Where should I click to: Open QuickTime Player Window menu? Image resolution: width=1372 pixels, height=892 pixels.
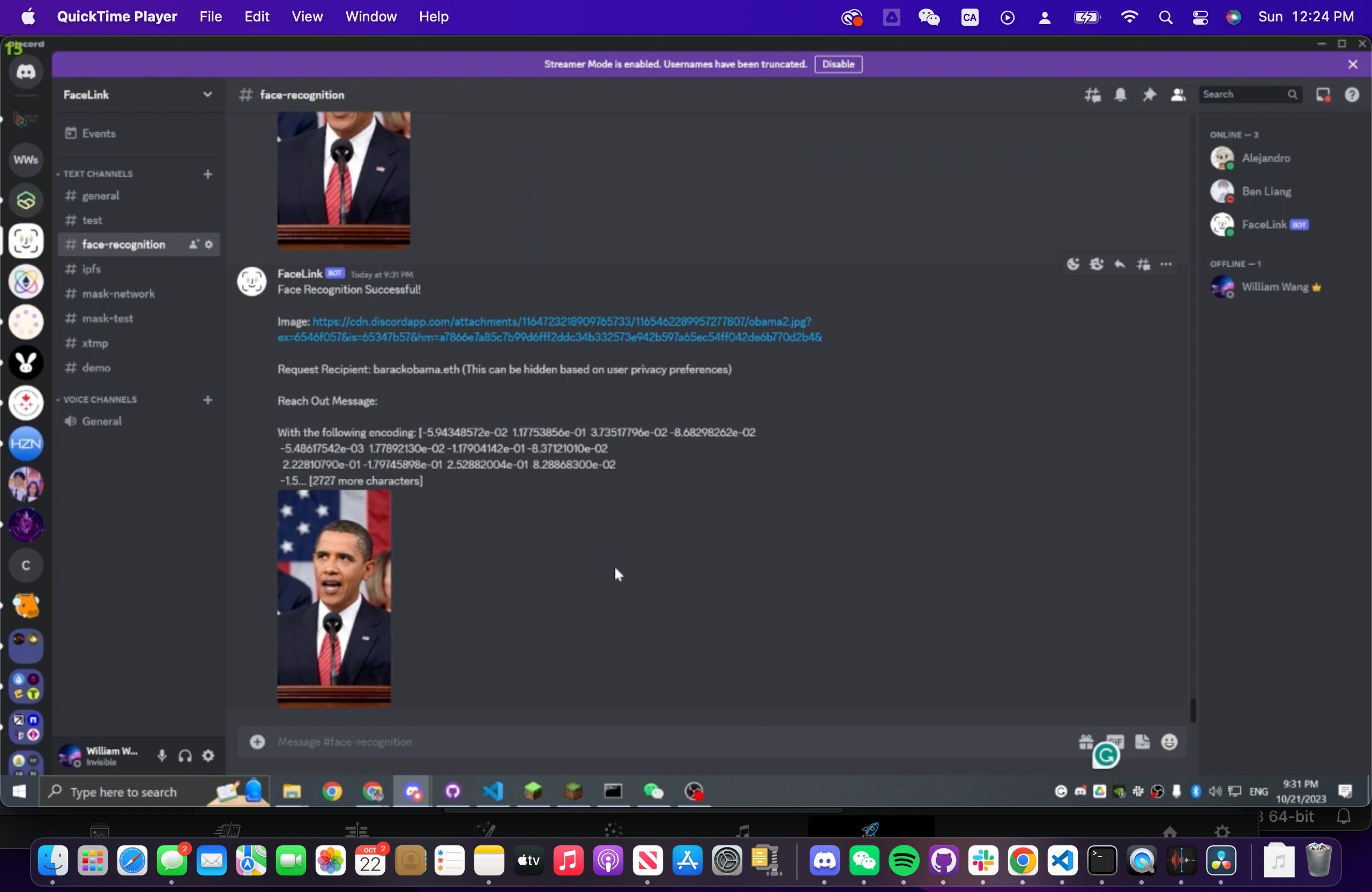[x=371, y=17]
